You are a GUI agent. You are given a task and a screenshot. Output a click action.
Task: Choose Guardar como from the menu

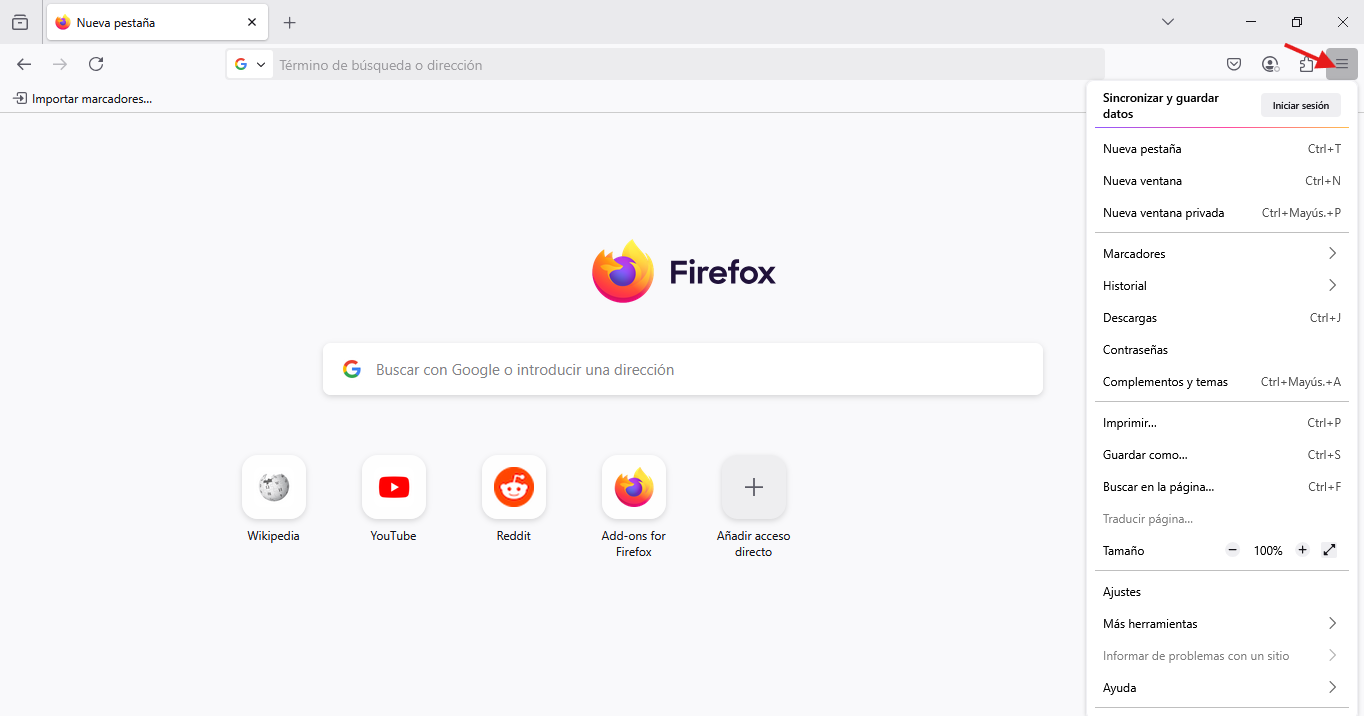[x=1222, y=455]
